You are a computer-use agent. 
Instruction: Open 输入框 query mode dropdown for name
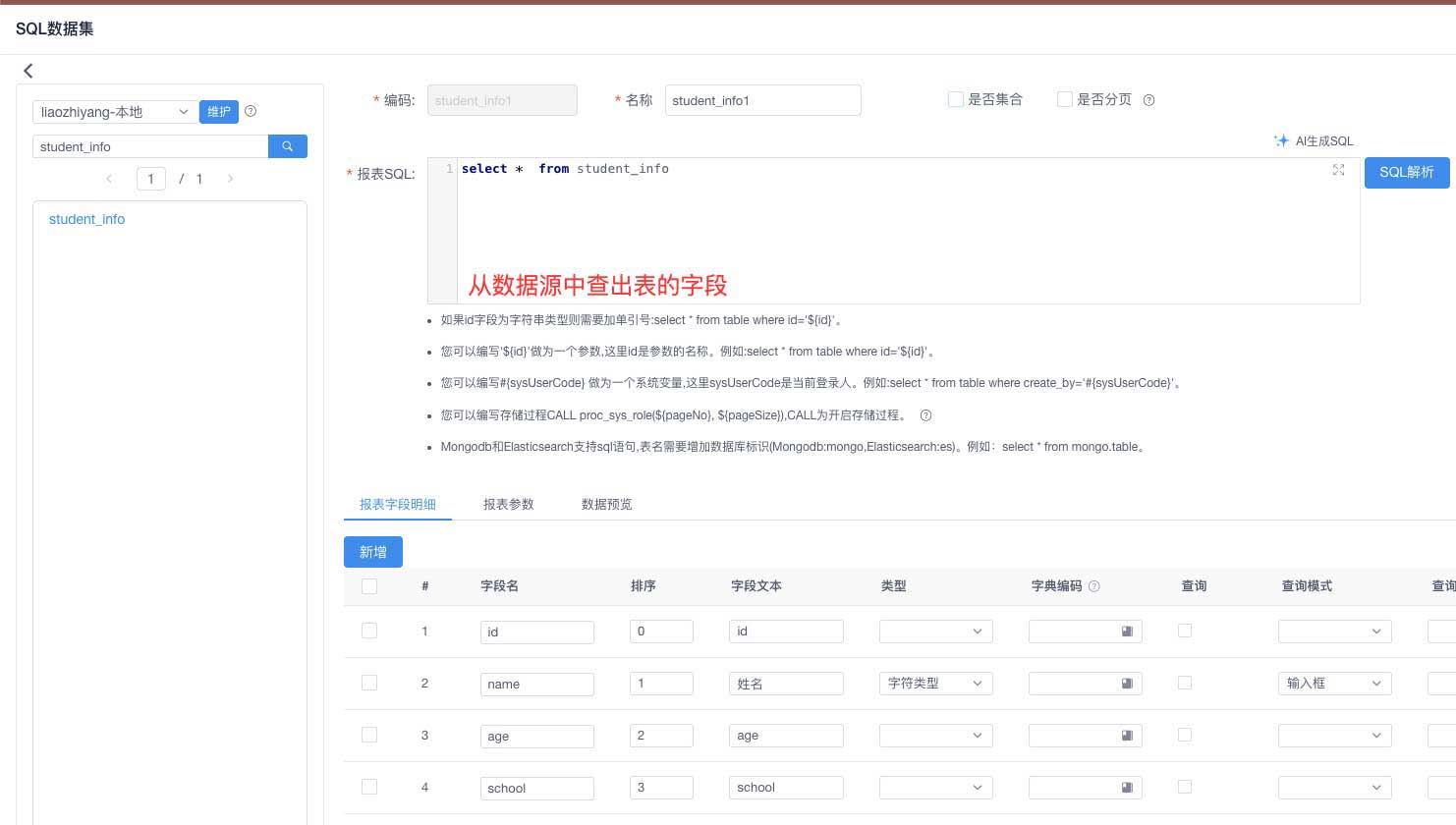(1335, 684)
